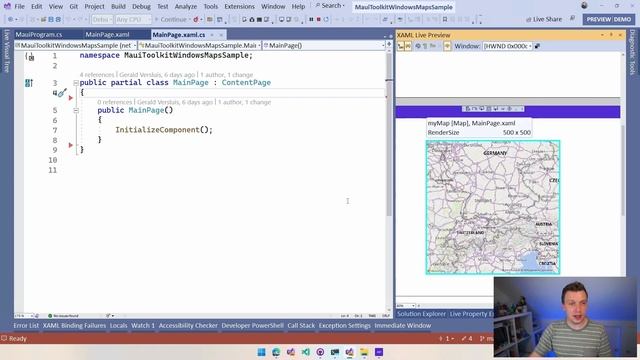640x360 pixels.
Task: Open the View menu
Action: pyautogui.click(x=56, y=7)
